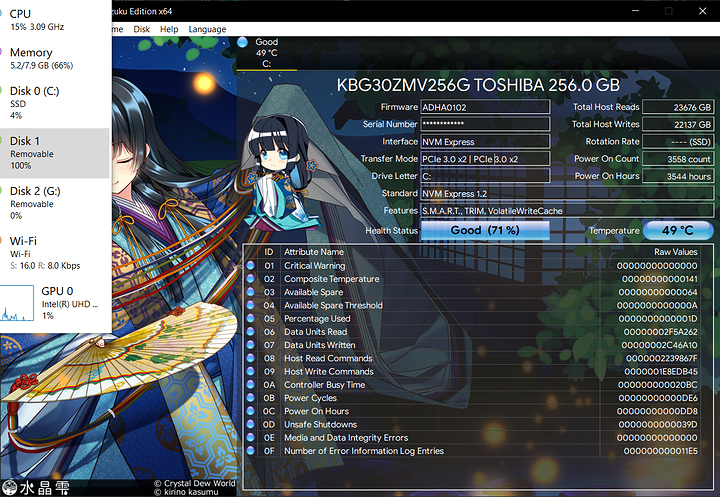The height and width of the screenshot is (497, 720).
Task: Click the Percentage Used status orb
Action: [x=250, y=318]
